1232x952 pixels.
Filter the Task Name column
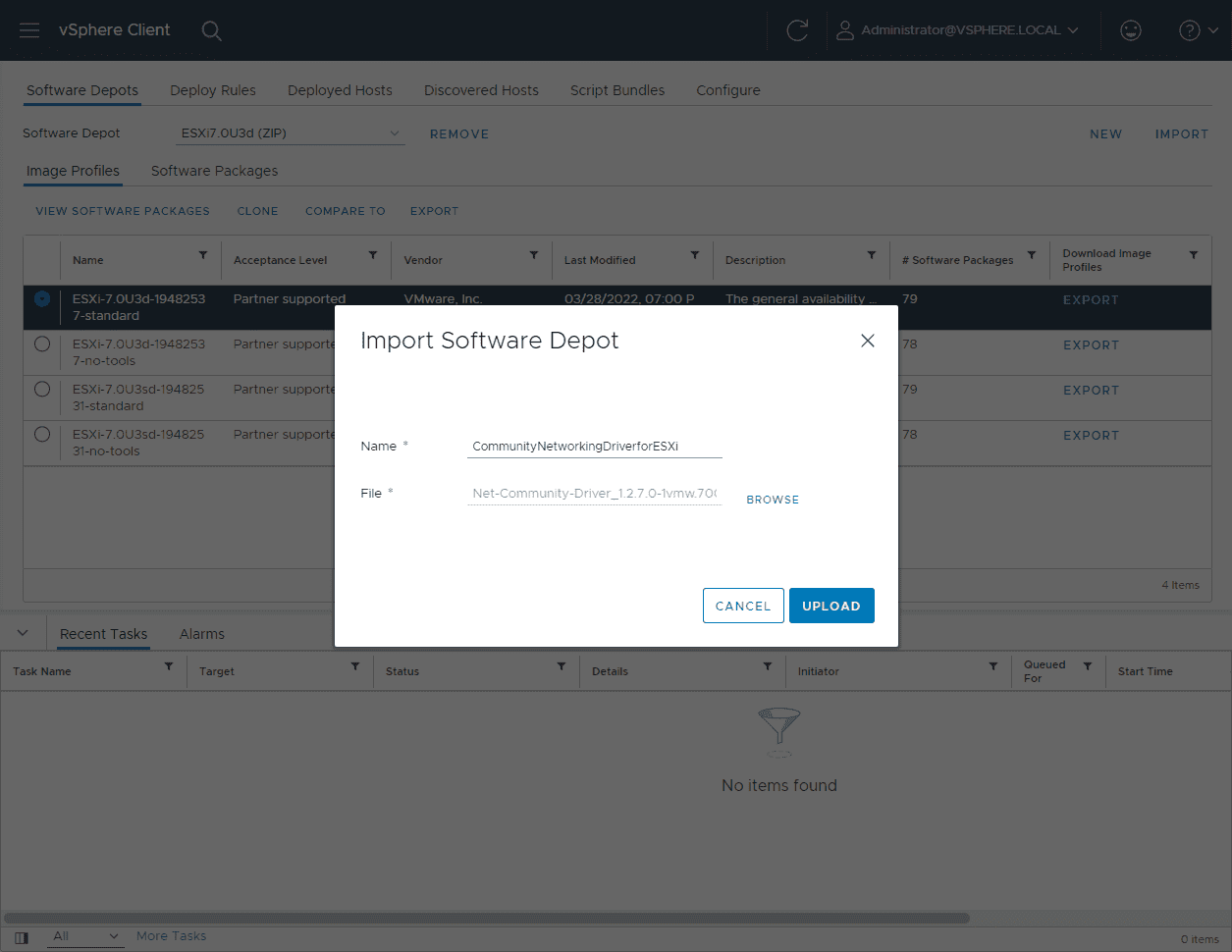click(169, 666)
